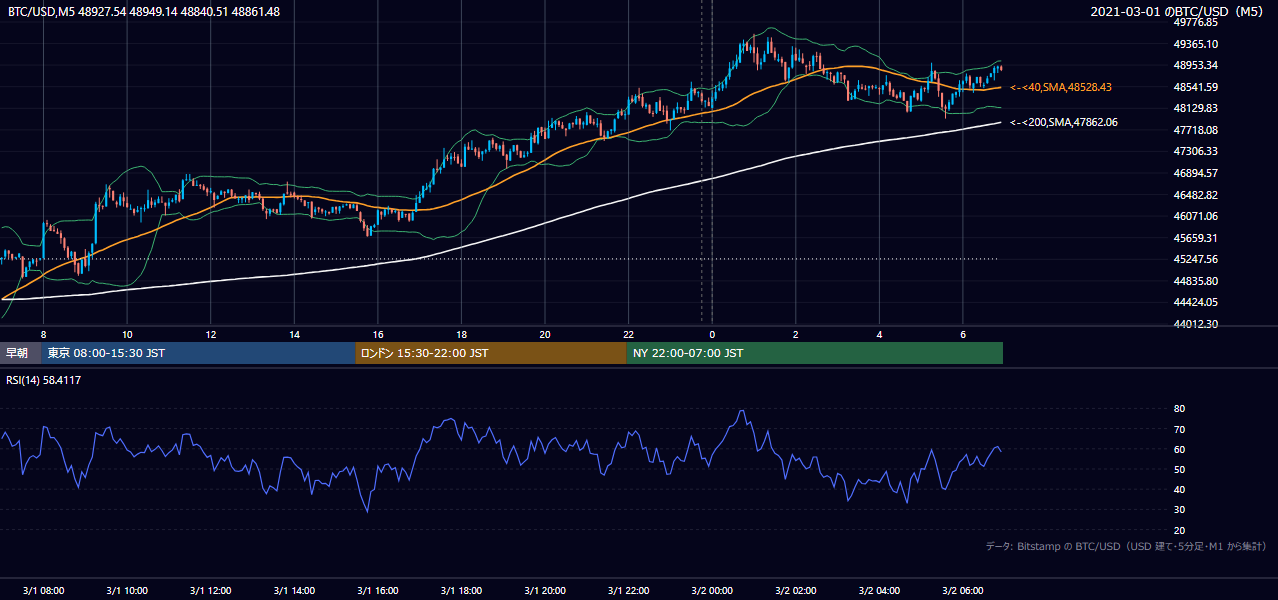Click the bottom time label 3/1 10:00

point(127,591)
